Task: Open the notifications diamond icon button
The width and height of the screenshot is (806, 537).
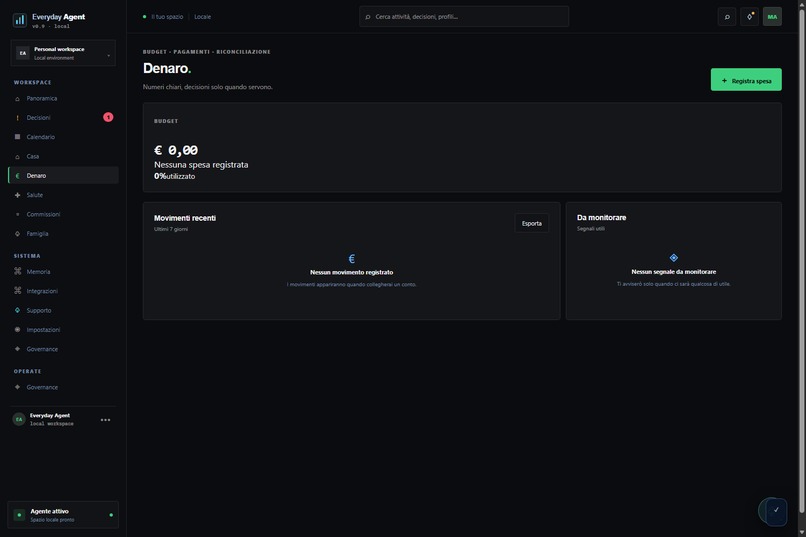Action: 749,17
